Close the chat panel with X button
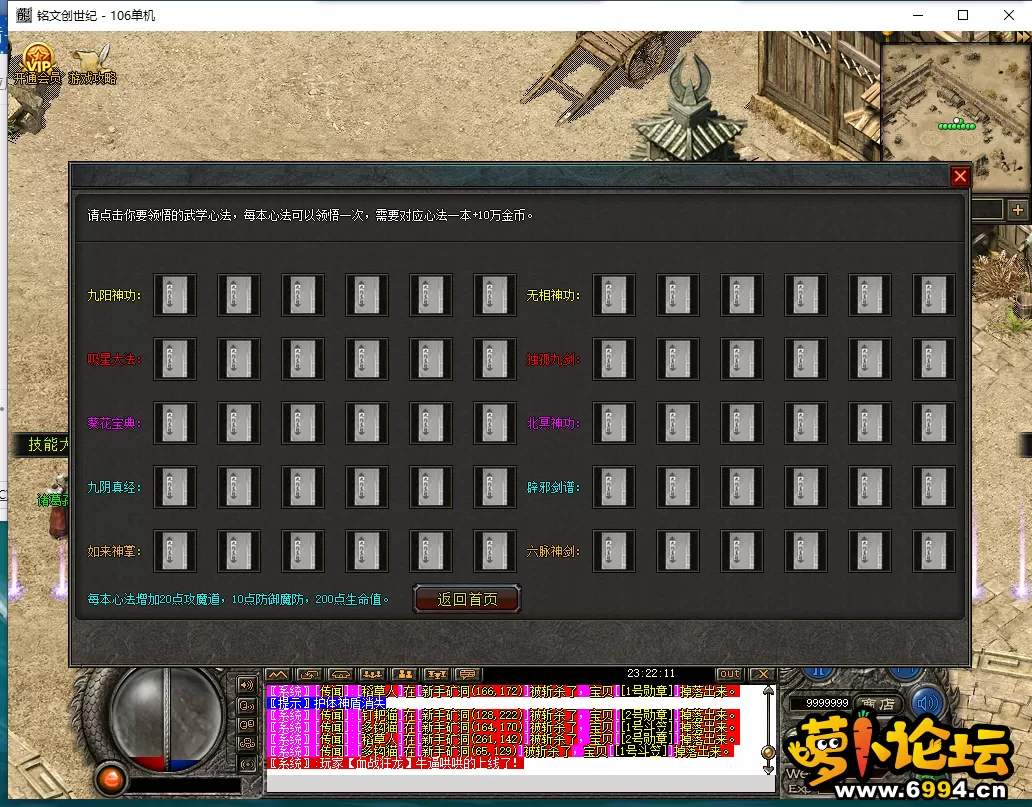The image size is (1032, 807). pyautogui.click(x=763, y=674)
